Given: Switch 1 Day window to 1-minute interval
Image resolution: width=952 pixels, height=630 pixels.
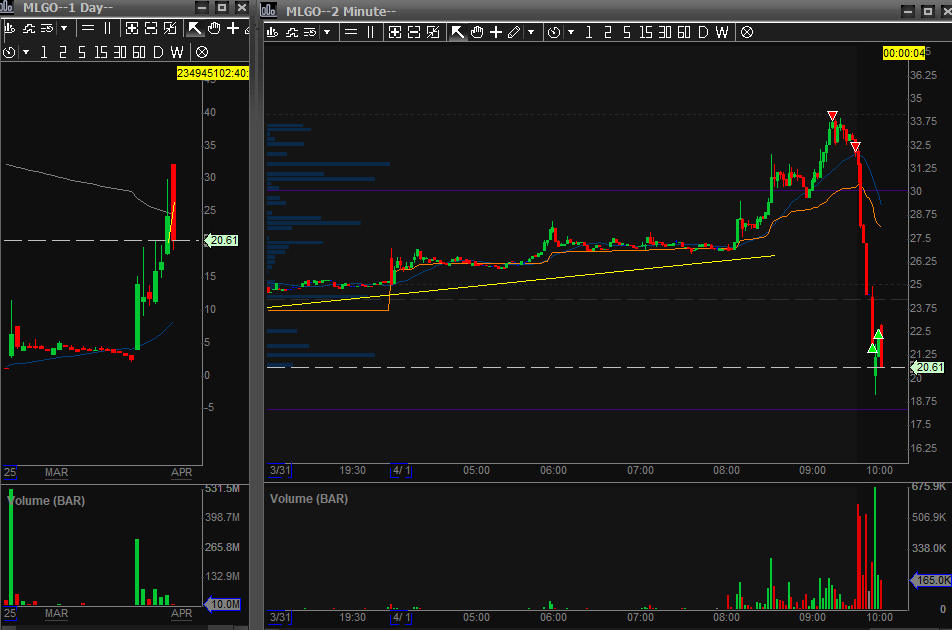Looking at the screenshot, I should point(44,52).
